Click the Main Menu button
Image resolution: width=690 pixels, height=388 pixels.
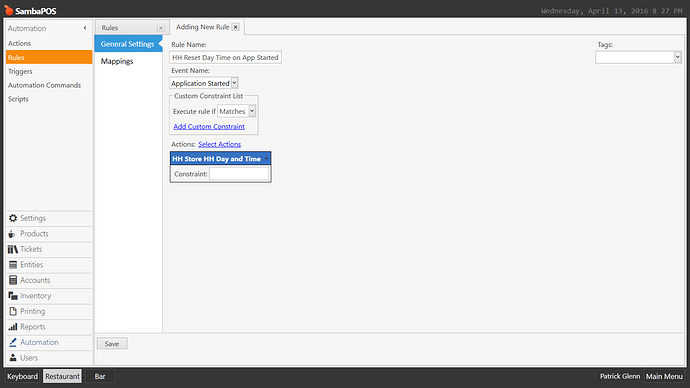coord(664,377)
